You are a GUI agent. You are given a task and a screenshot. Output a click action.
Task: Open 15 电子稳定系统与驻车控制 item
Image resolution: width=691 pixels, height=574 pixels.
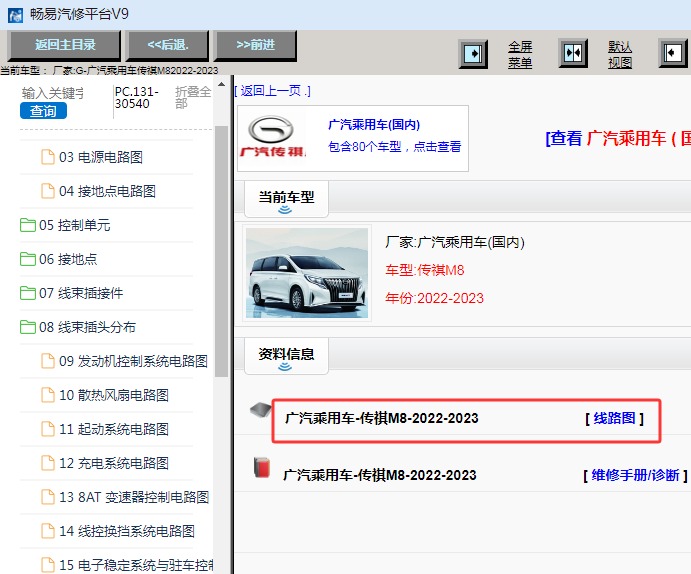pyautogui.click(x=136, y=565)
